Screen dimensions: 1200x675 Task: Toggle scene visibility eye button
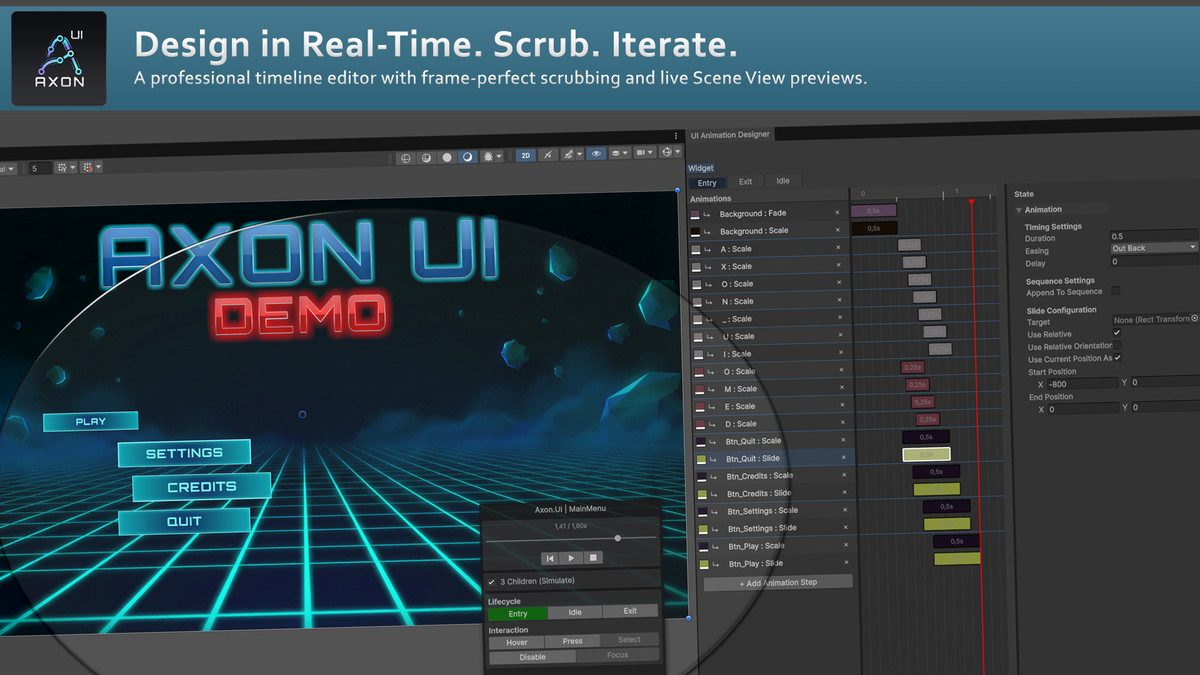pos(597,154)
